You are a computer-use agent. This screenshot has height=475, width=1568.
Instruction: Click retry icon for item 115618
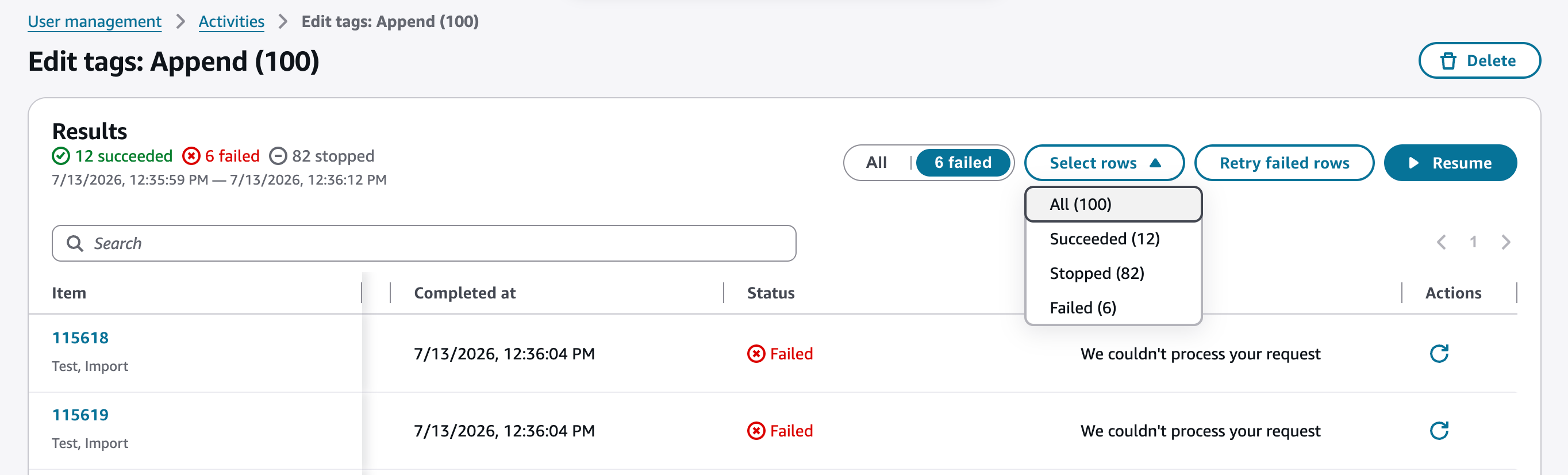[x=1439, y=353]
